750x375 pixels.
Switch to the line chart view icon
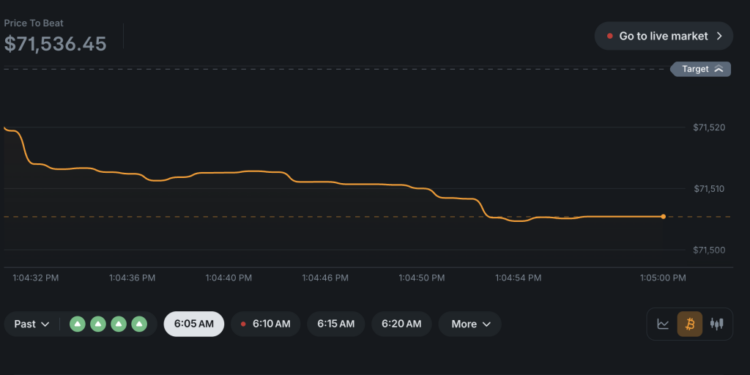click(x=663, y=324)
